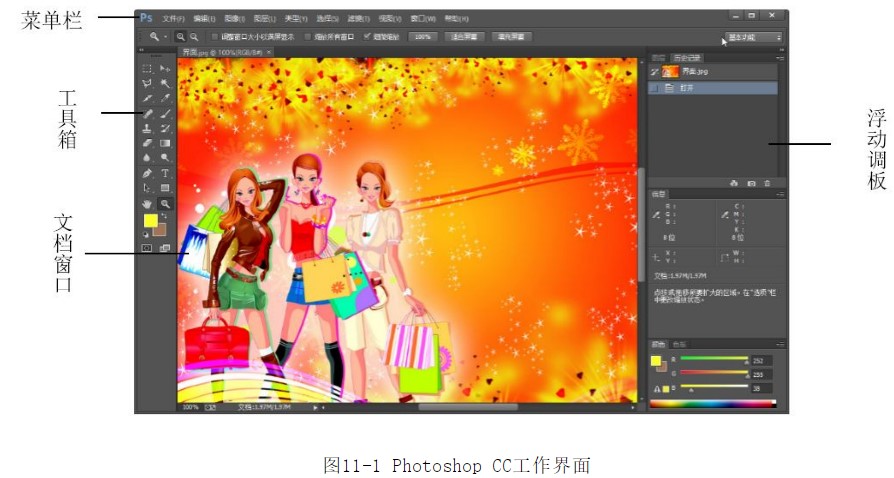Switch to the Swatches tab beside Color
This screenshot has width=894, height=478.
click(x=680, y=343)
